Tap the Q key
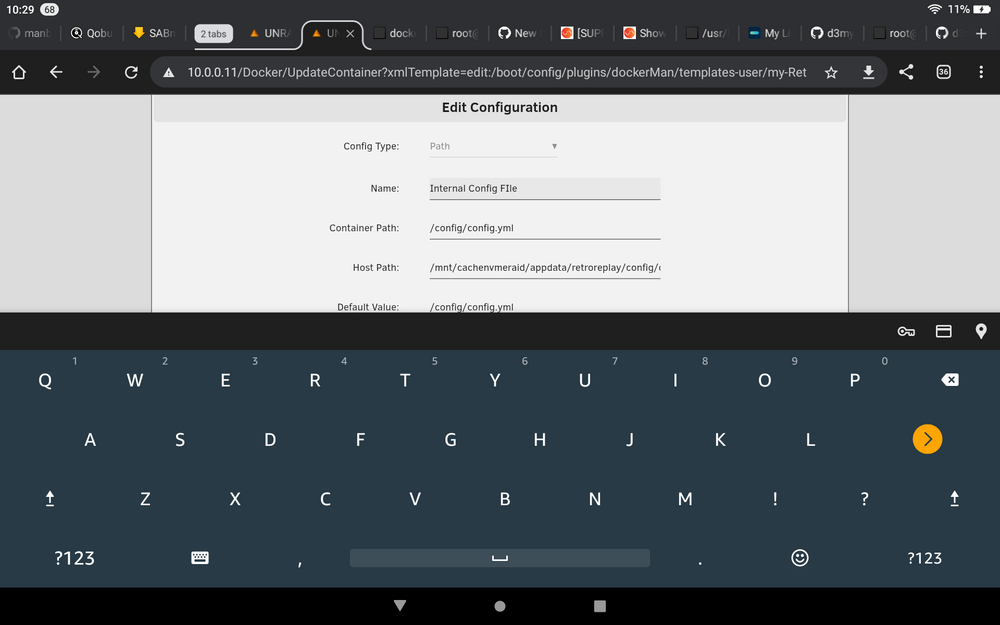The width and height of the screenshot is (1000, 625). pos(45,381)
